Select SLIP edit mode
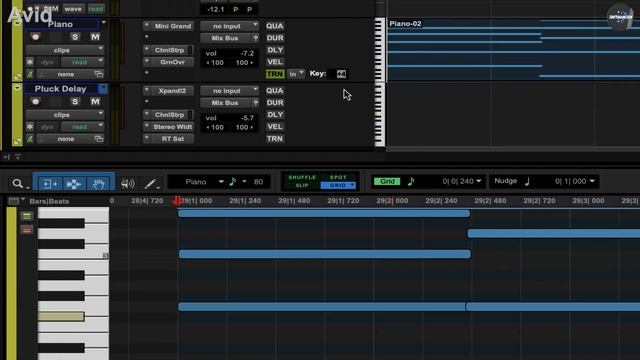Screen dimensions: 640x360 coord(302,185)
